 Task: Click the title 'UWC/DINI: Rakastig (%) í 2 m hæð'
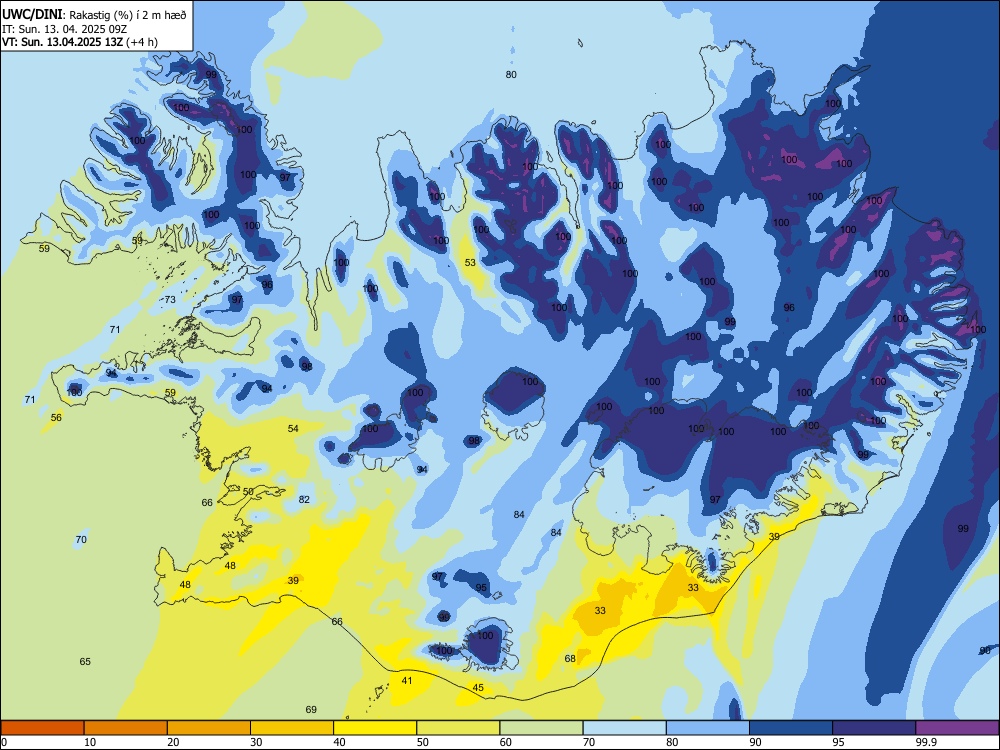(94, 15)
